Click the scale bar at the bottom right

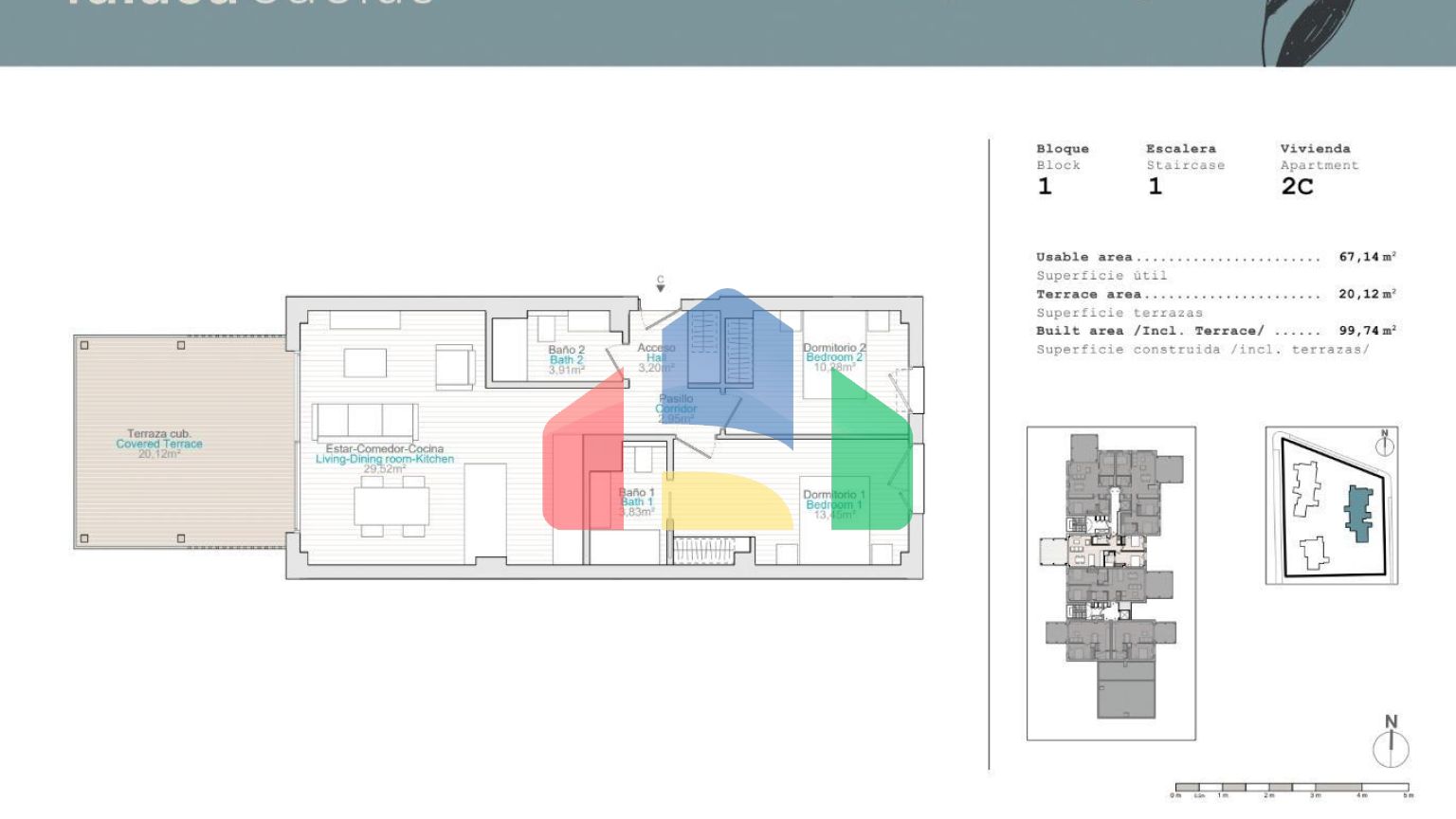click(x=1292, y=788)
